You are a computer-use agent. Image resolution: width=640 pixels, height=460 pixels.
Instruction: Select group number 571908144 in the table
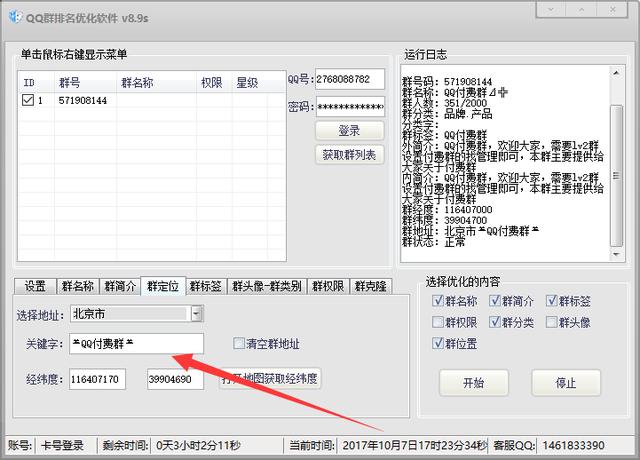83,100
